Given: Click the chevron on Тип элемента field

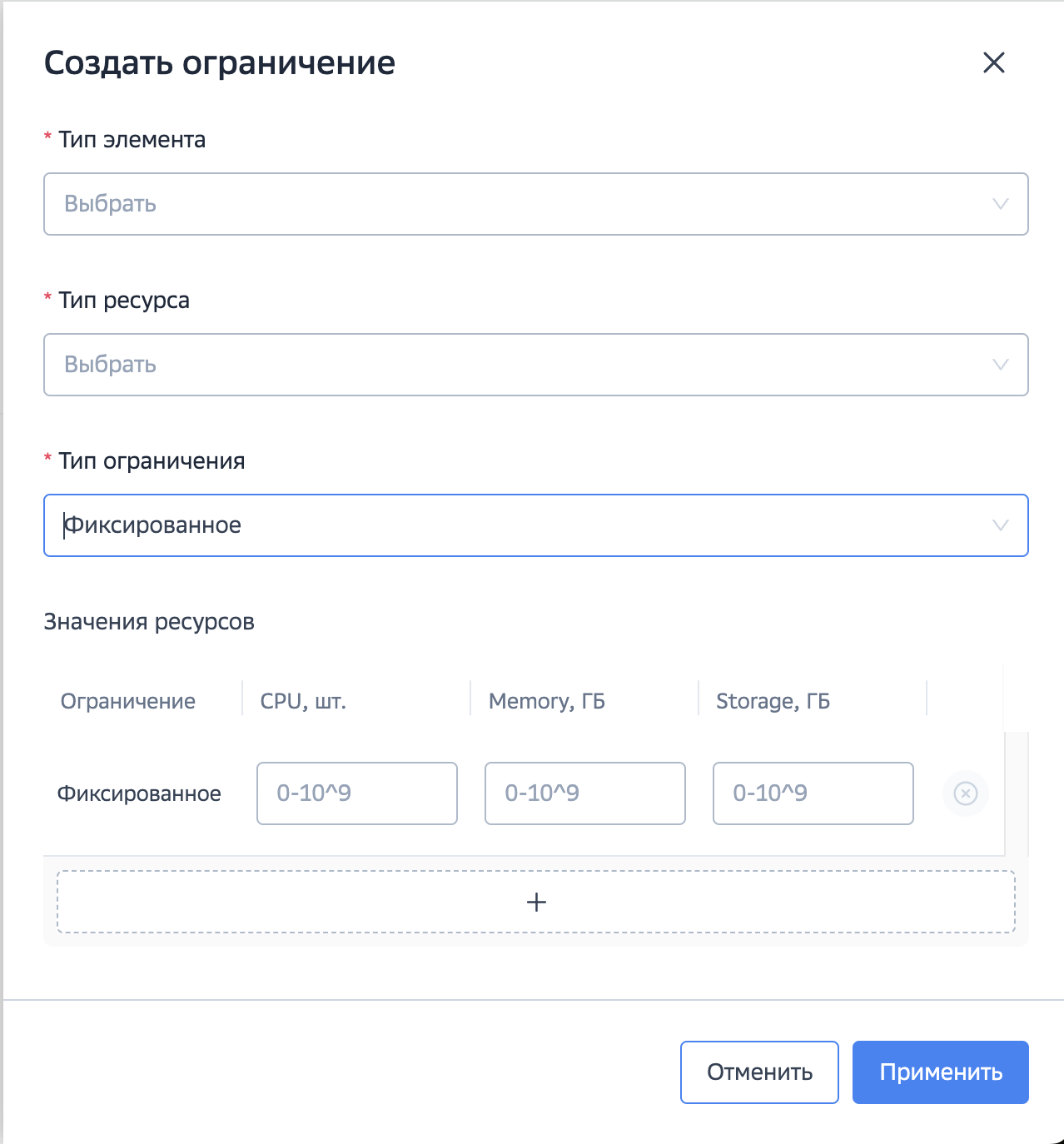Looking at the screenshot, I should pyautogui.click(x=998, y=204).
